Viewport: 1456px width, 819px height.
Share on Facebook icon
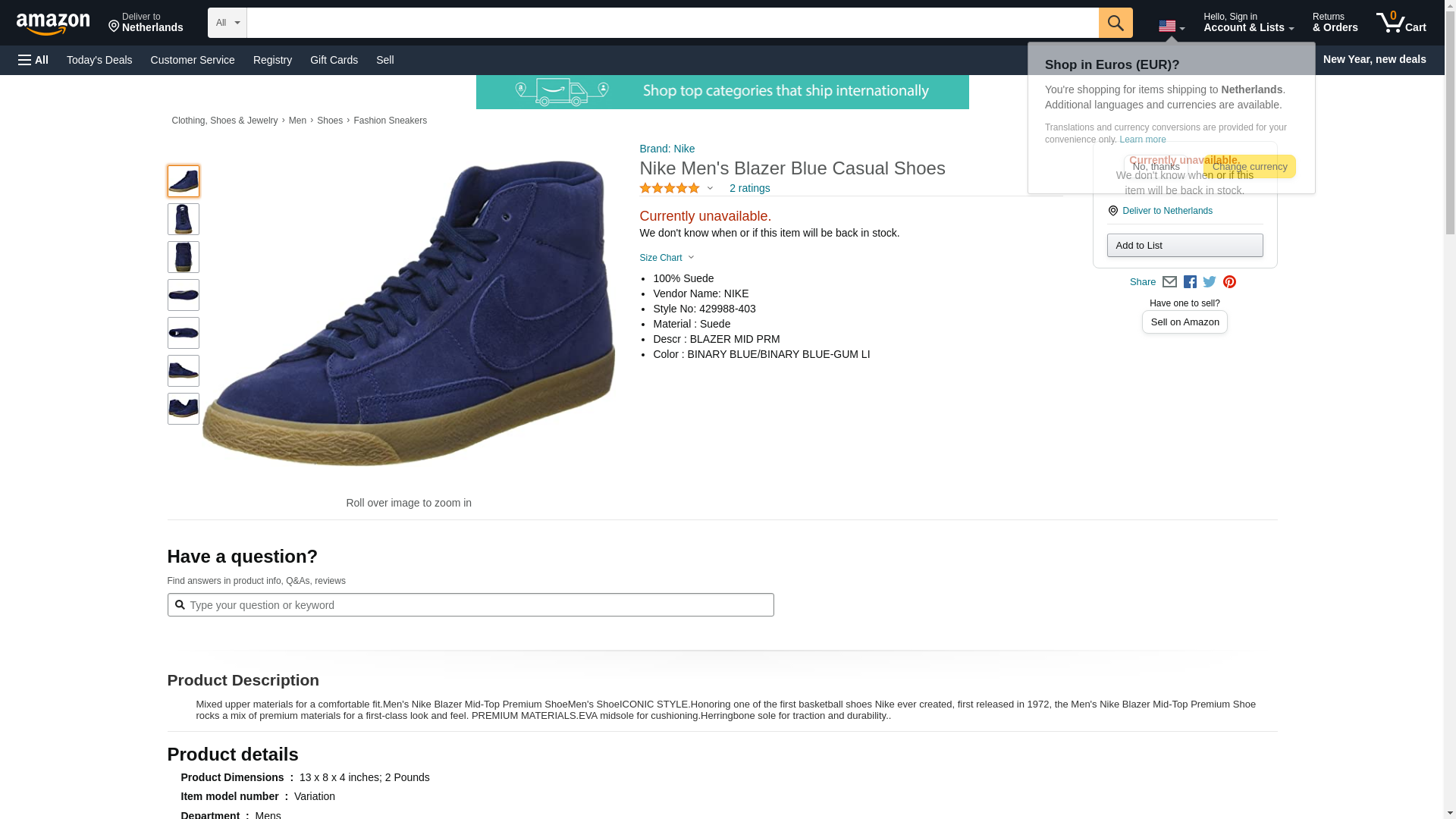[1190, 282]
